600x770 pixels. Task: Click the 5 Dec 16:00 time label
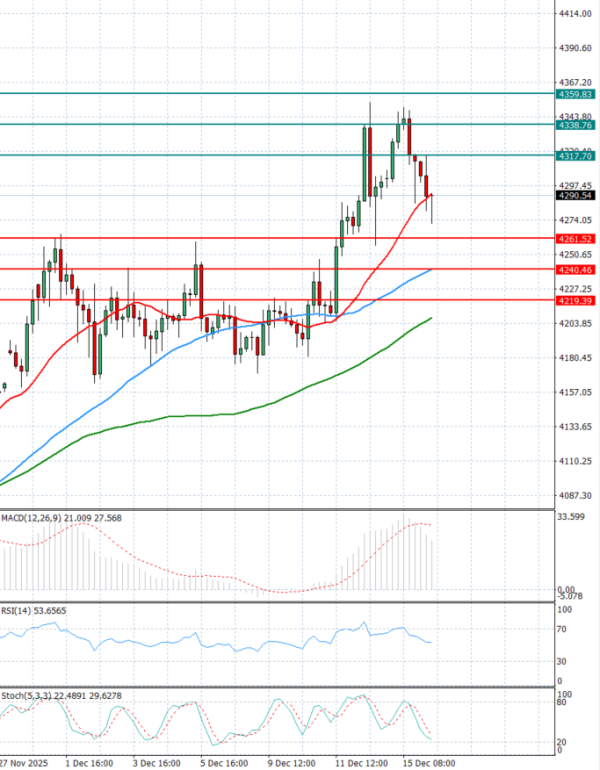[x=224, y=760]
